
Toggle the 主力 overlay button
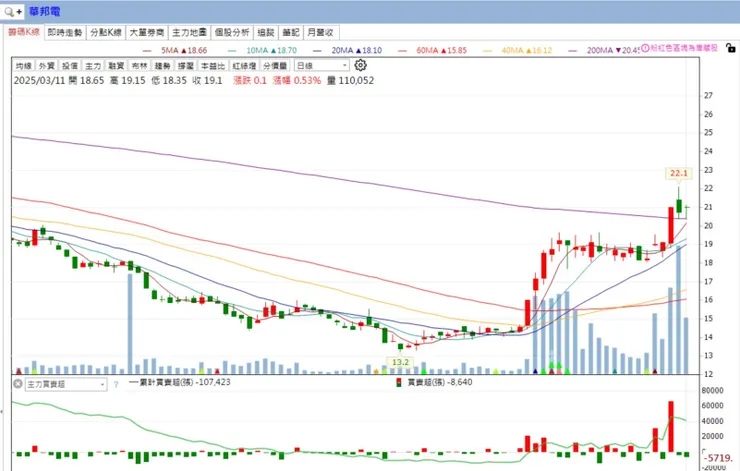click(x=93, y=66)
